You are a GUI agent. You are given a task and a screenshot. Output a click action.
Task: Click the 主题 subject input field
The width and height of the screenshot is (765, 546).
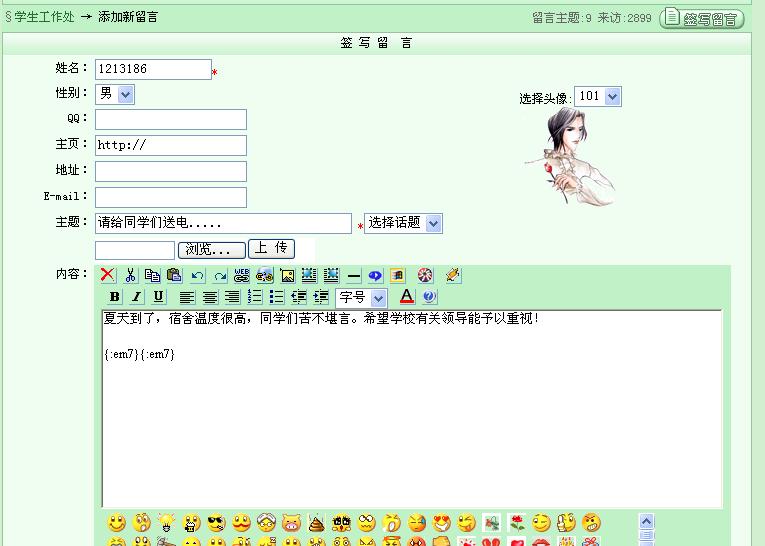coord(223,223)
